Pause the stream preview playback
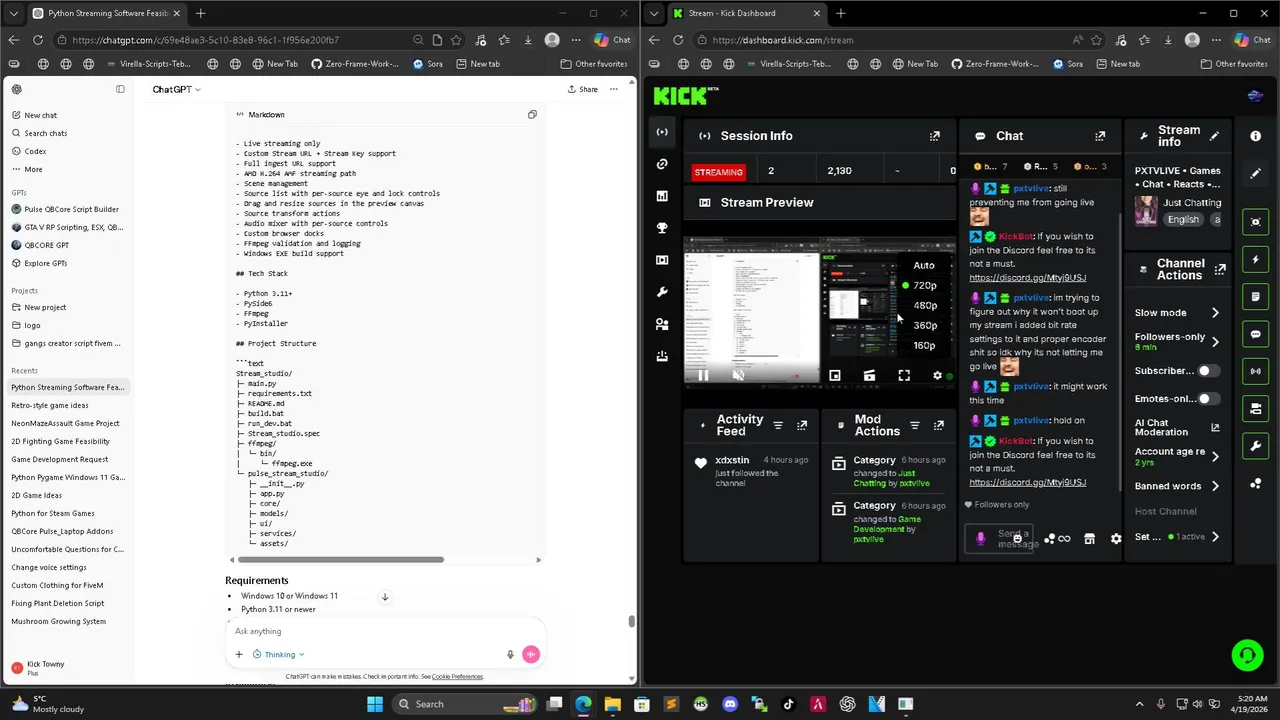1280x720 pixels. point(703,375)
